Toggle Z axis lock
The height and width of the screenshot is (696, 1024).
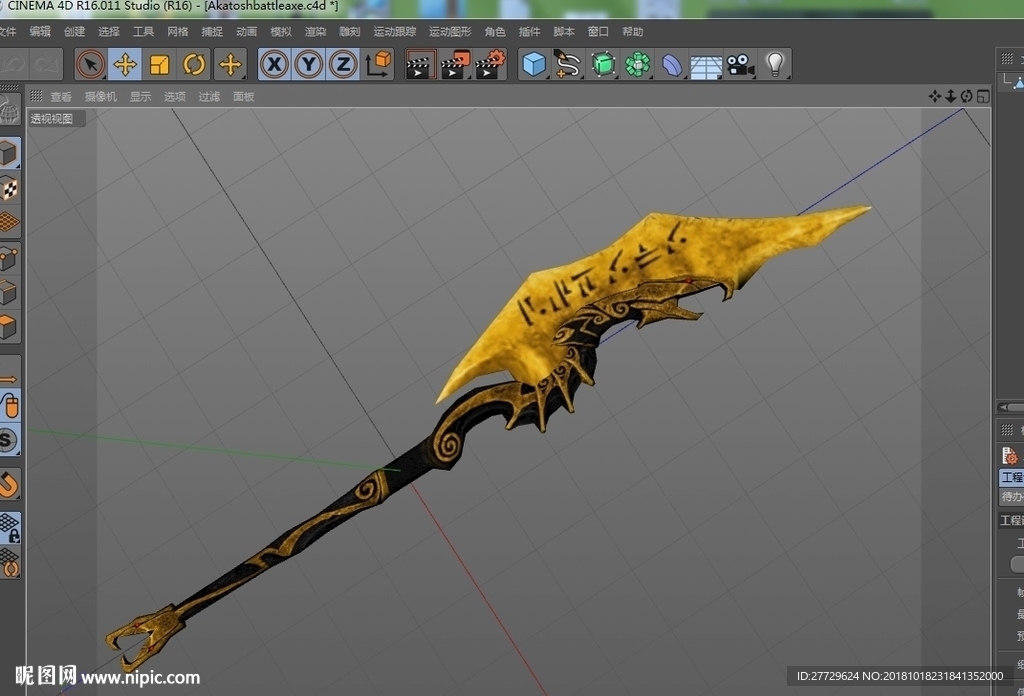[343, 65]
